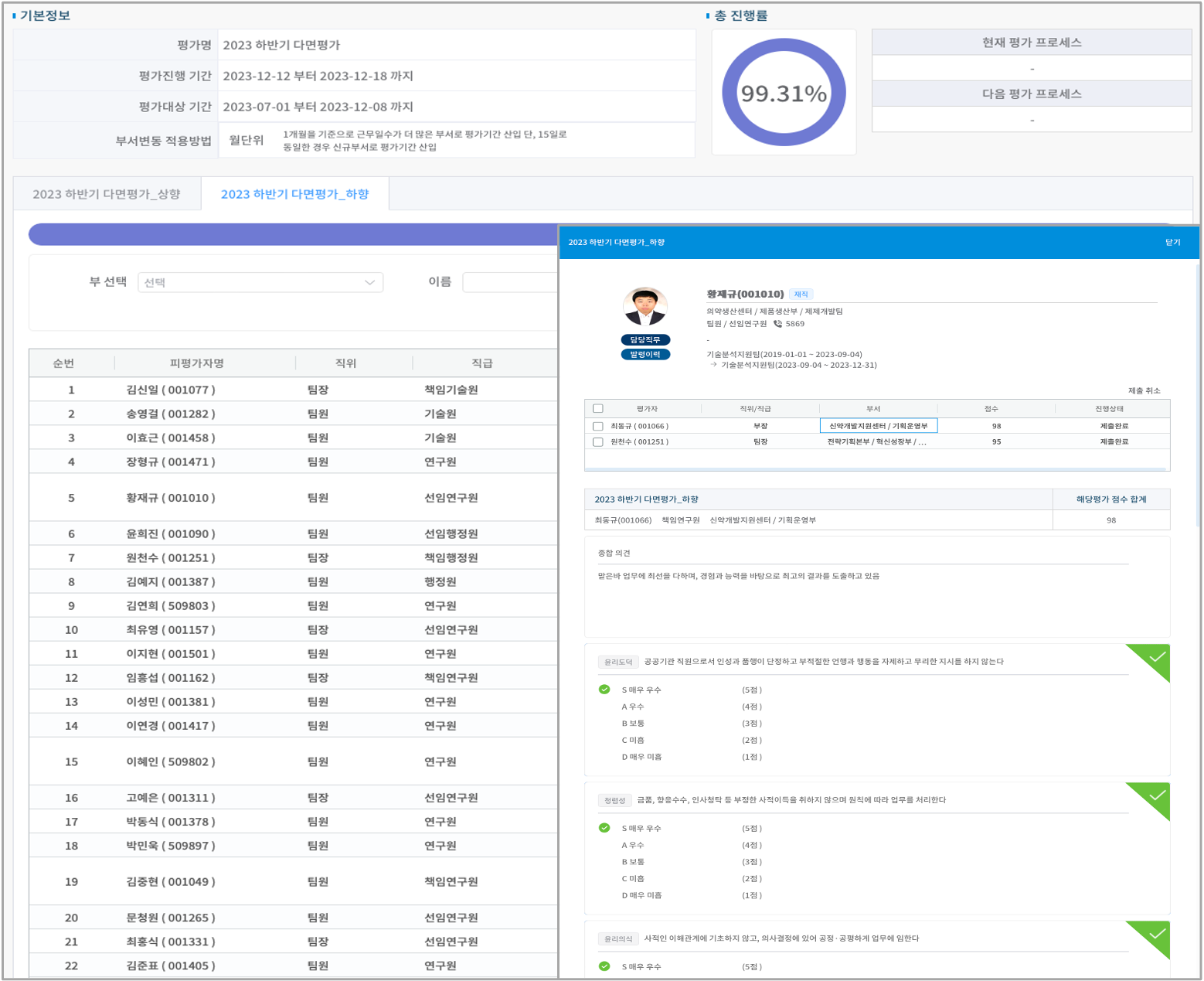Screen dimensions: 1204x981
Task: Click the 이름 search input field
Action: coord(510,283)
